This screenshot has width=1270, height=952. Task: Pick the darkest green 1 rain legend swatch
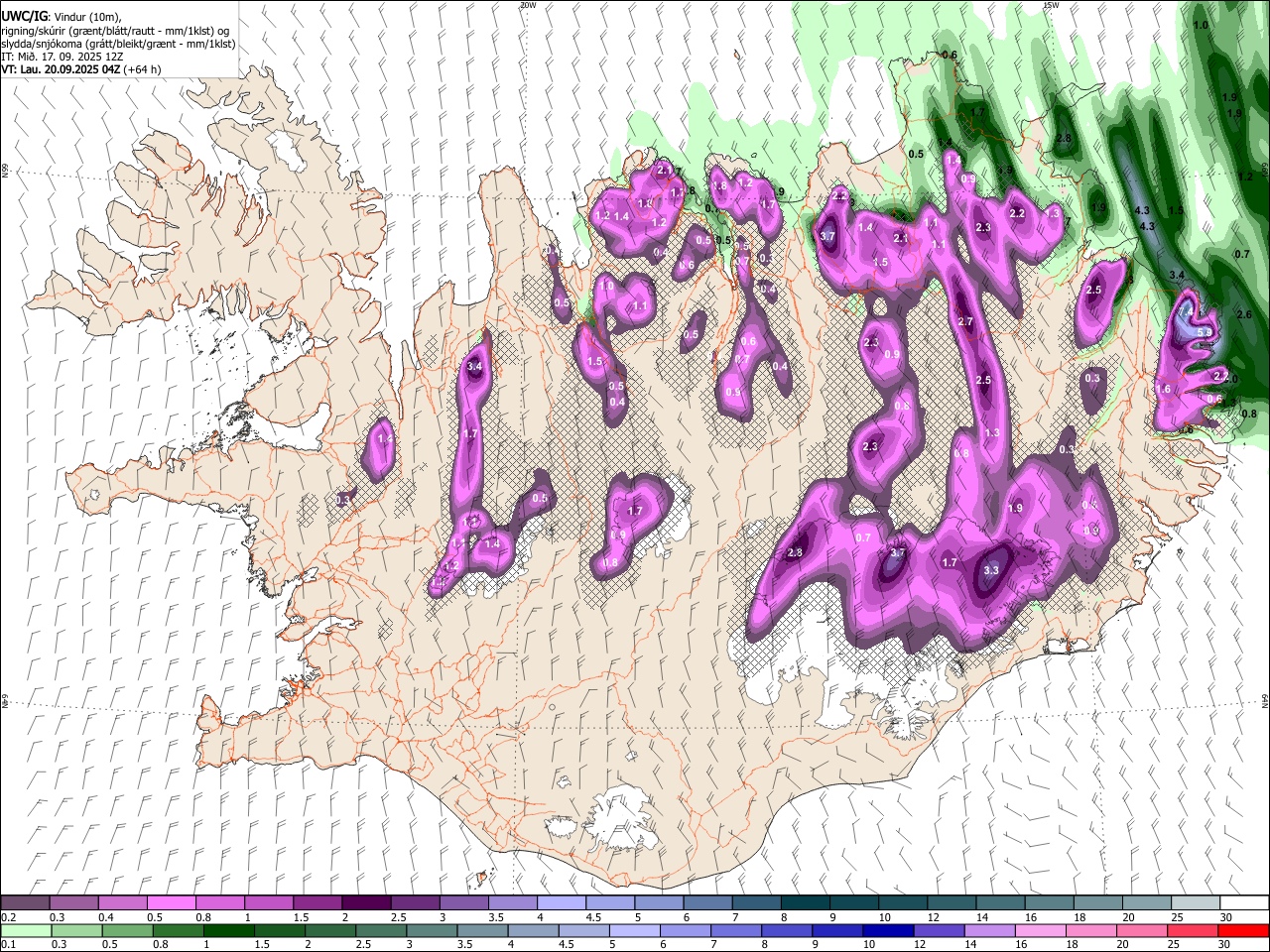228,930
